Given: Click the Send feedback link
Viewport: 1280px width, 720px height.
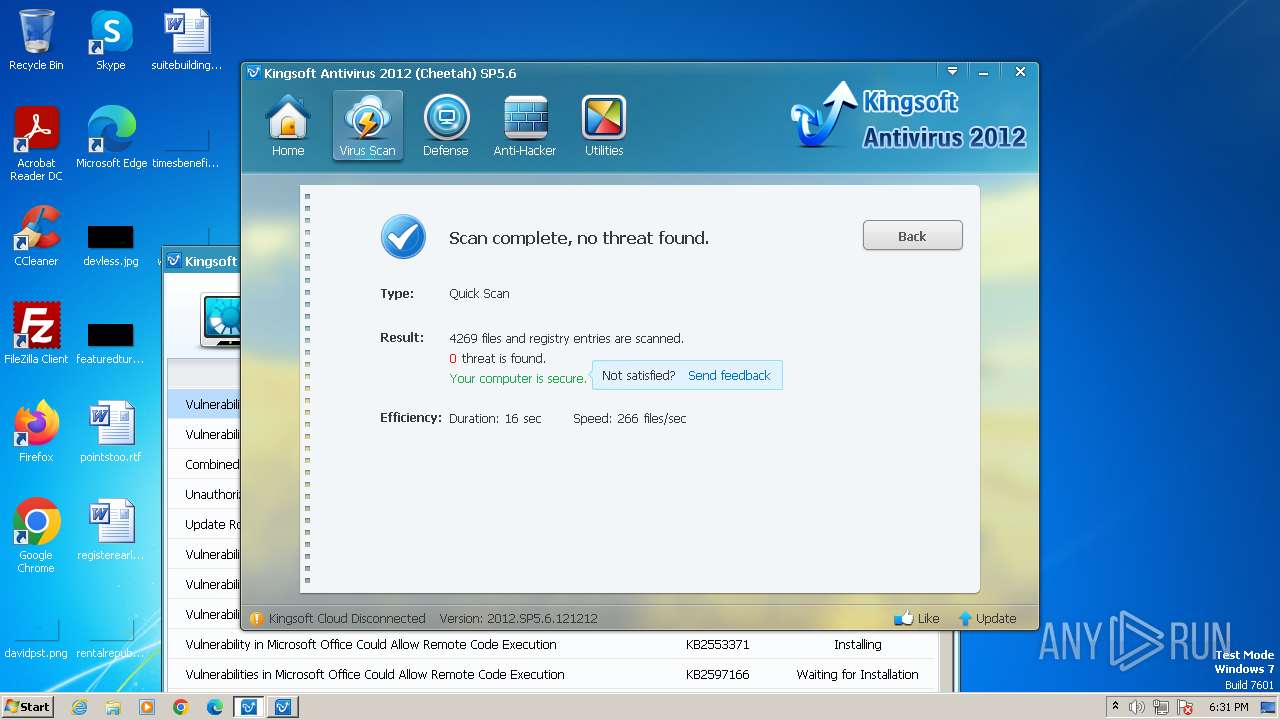Looking at the screenshot, I should coord(729,376).
